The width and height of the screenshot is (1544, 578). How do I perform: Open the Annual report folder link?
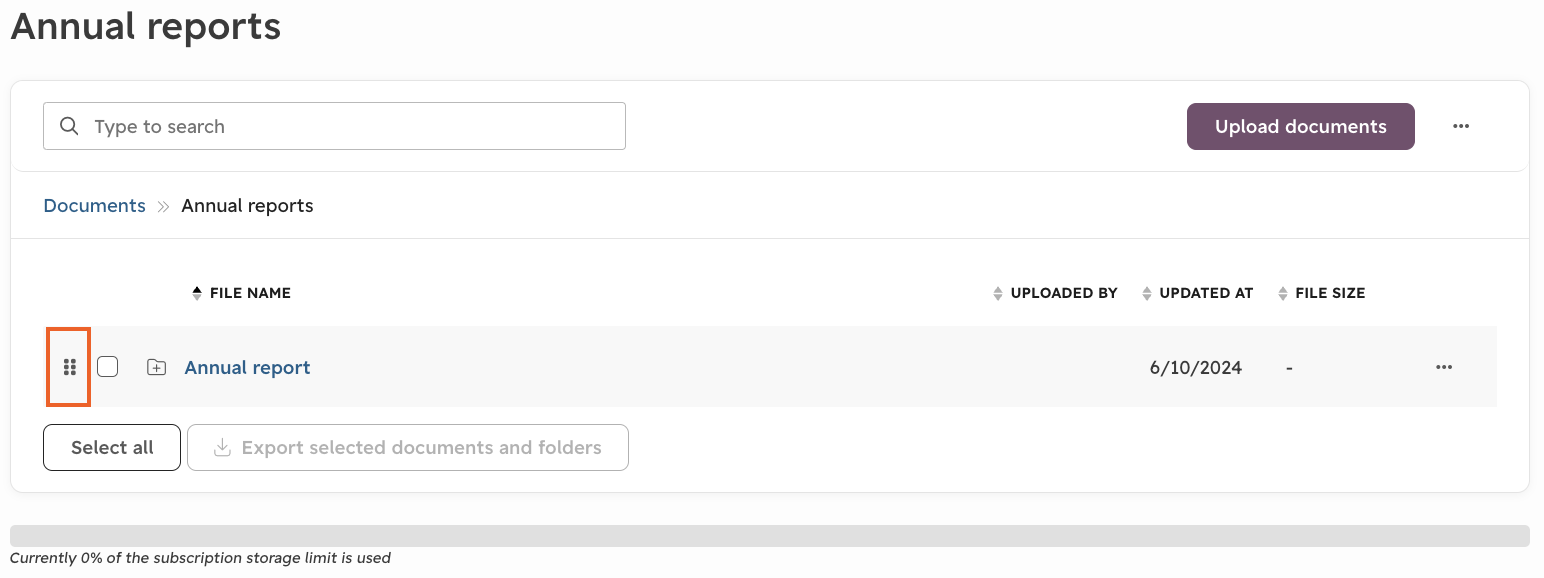(x=247, y=367)
